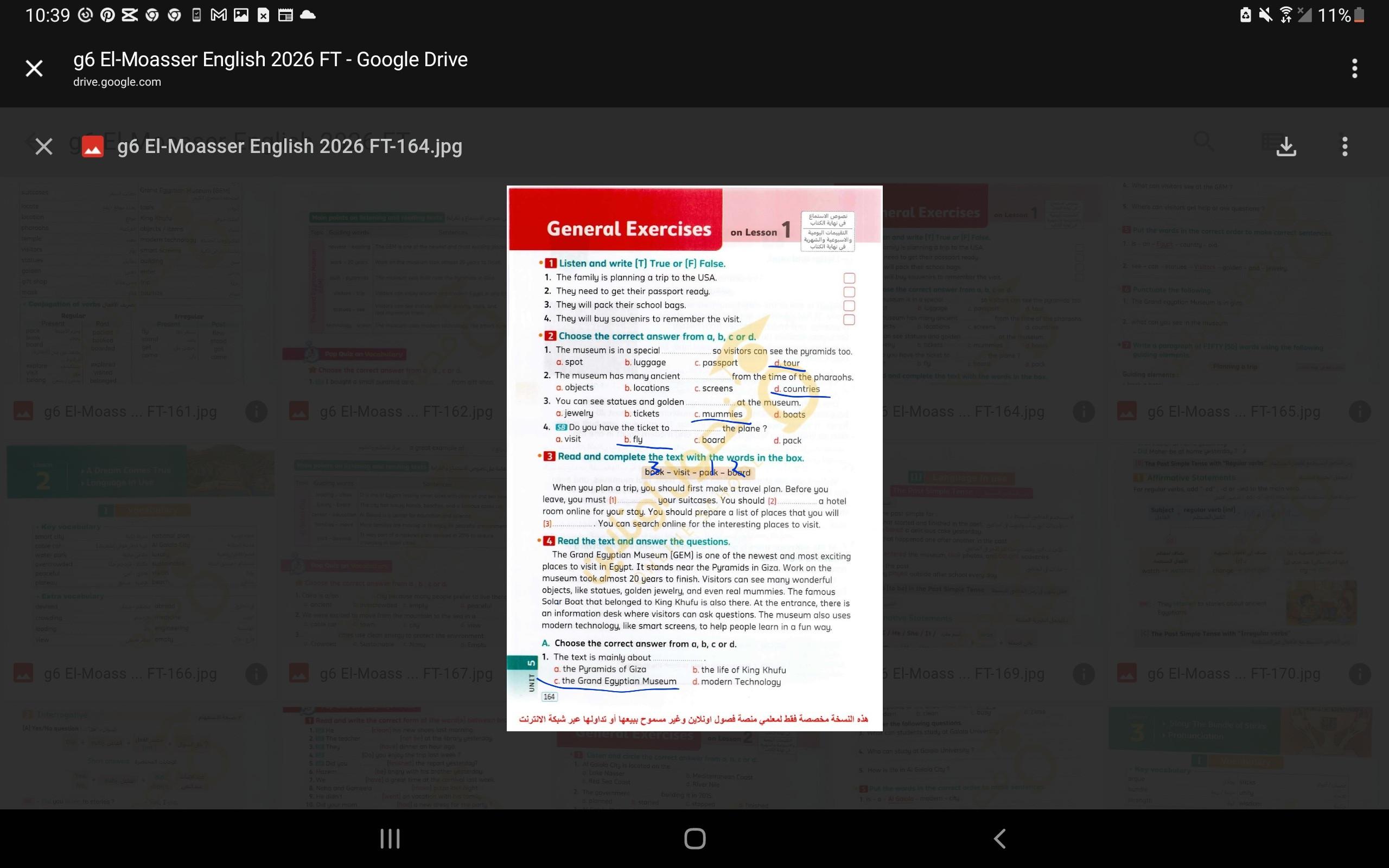
Task: Show info for FT-170.jpg file
Action: click(x=1359, y=673)
